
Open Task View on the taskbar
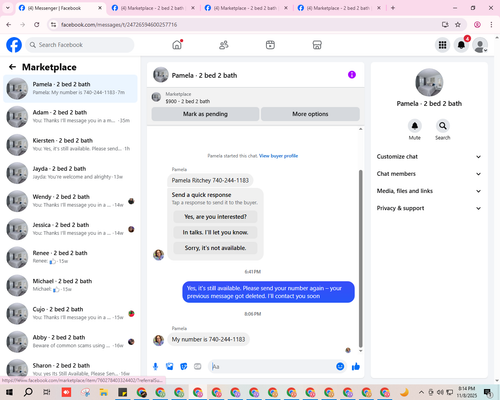[x=47, y=392]
